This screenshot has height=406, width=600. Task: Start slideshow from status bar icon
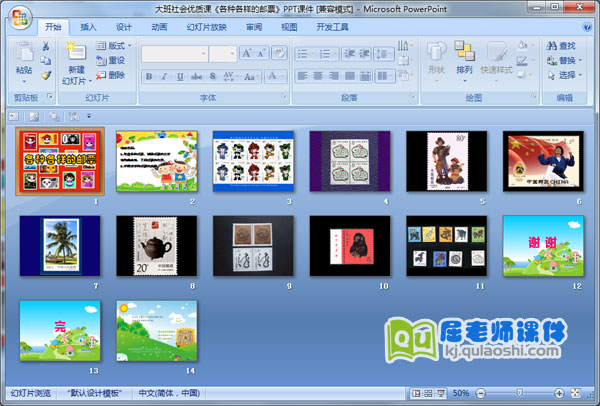coord(440,394)
